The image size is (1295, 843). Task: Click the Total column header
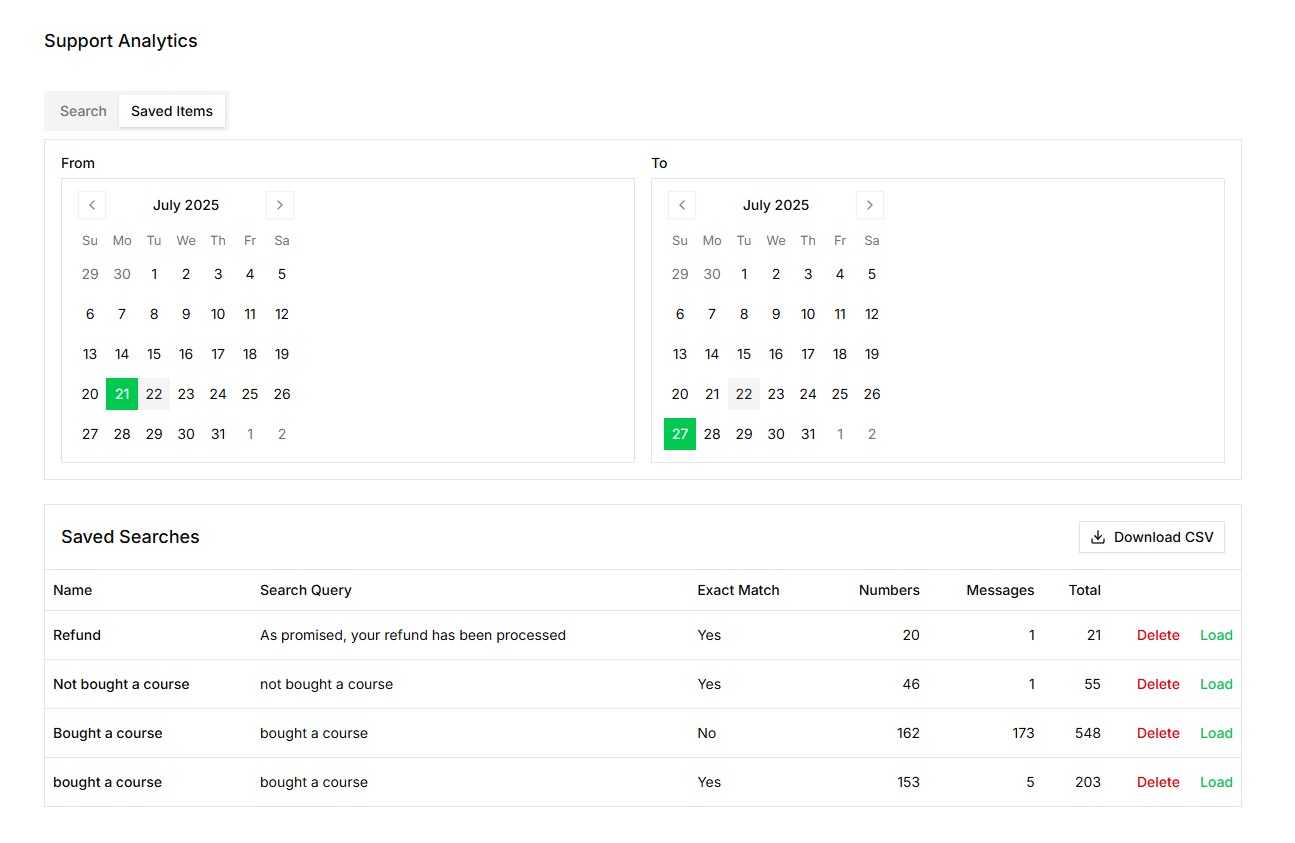coord(1085,590)
